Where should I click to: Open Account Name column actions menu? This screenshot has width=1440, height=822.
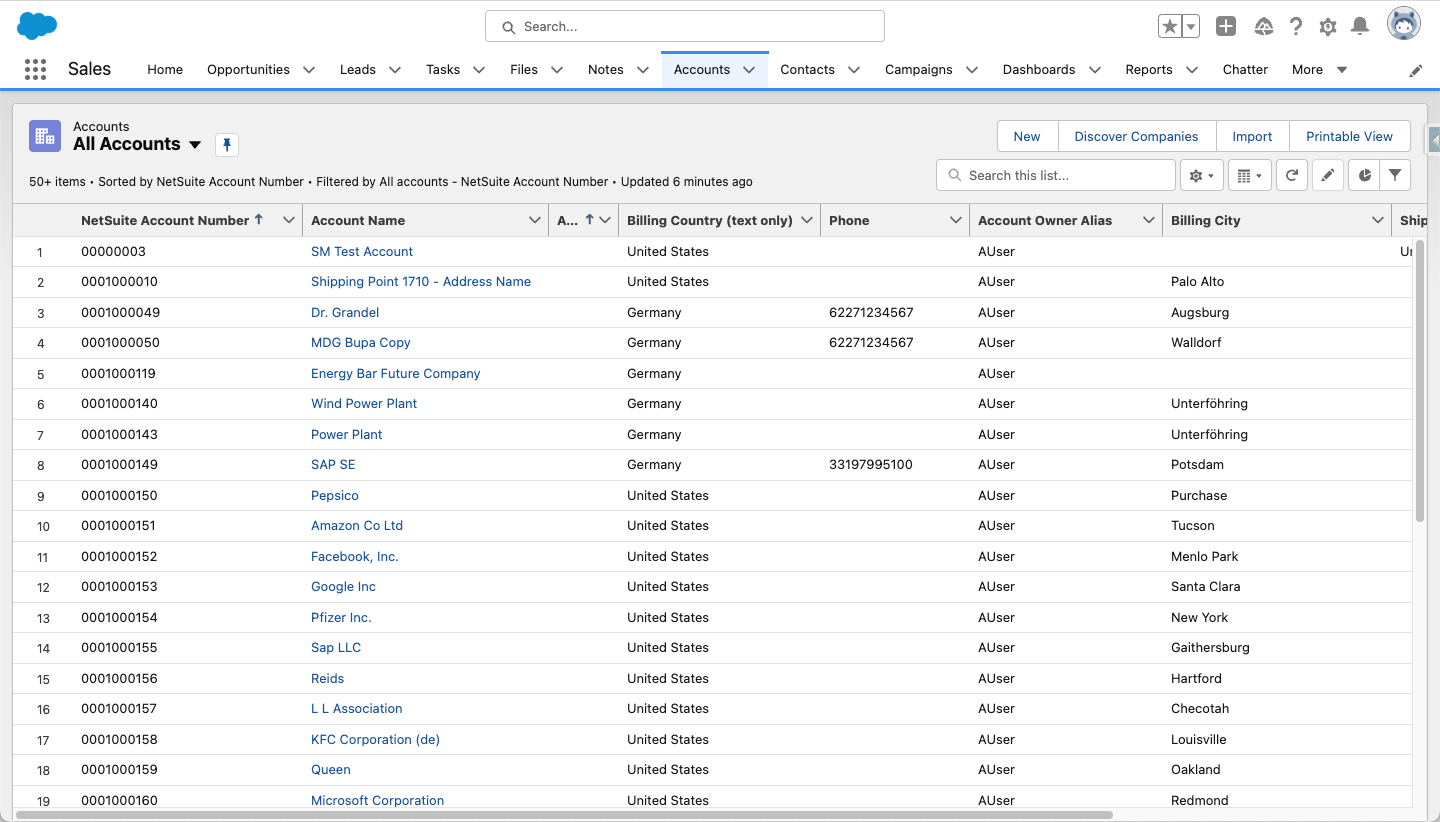coord(535,220)
